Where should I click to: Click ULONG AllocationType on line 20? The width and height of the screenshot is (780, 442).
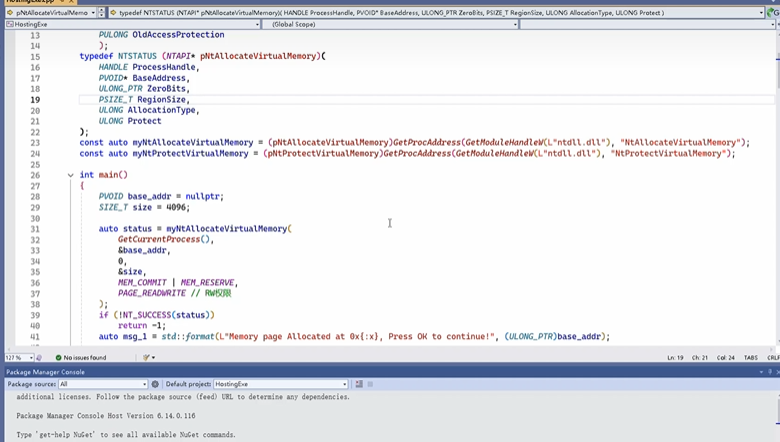(x=147, y=110)
